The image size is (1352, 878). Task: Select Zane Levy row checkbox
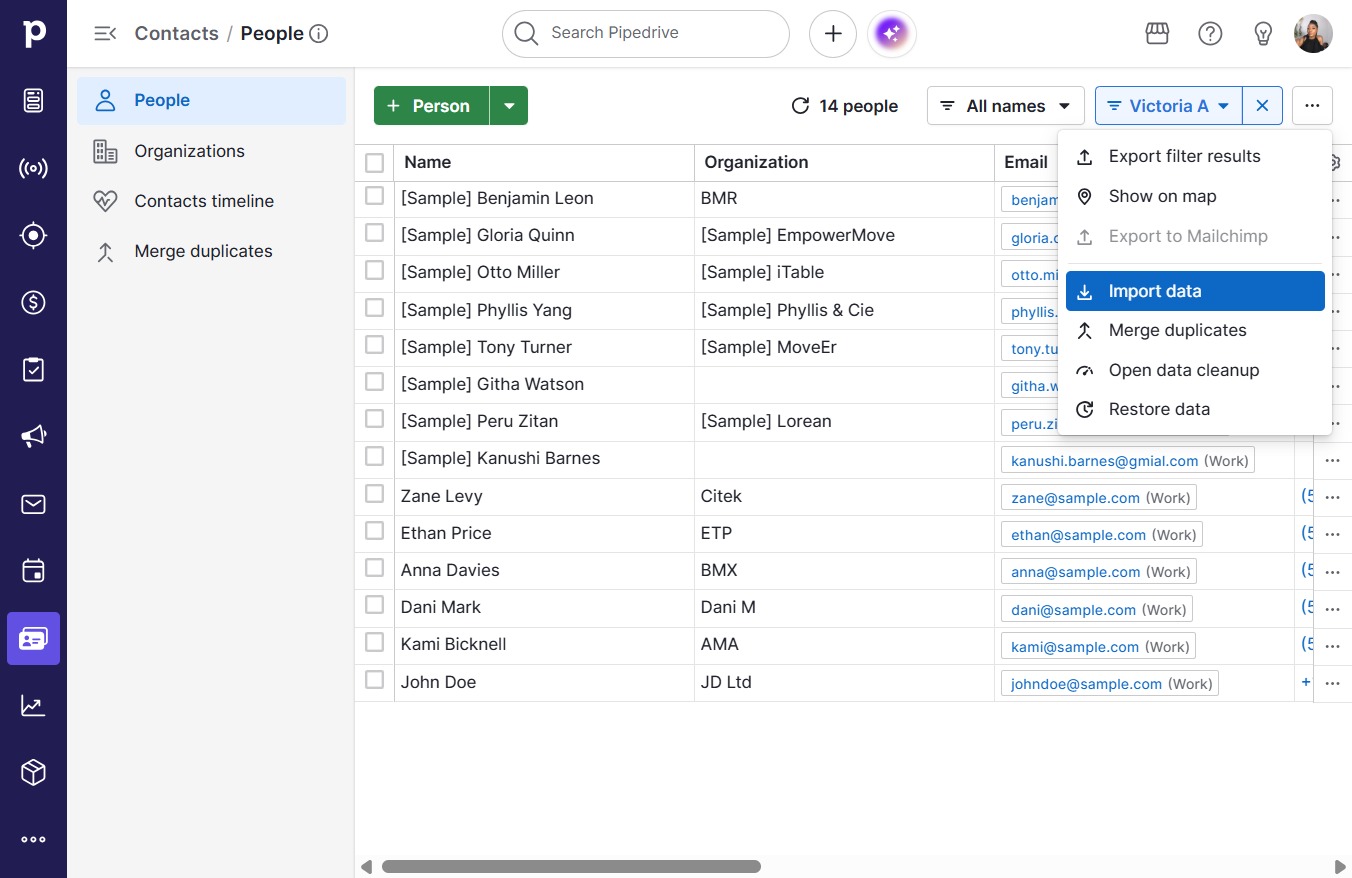point(374,493)
